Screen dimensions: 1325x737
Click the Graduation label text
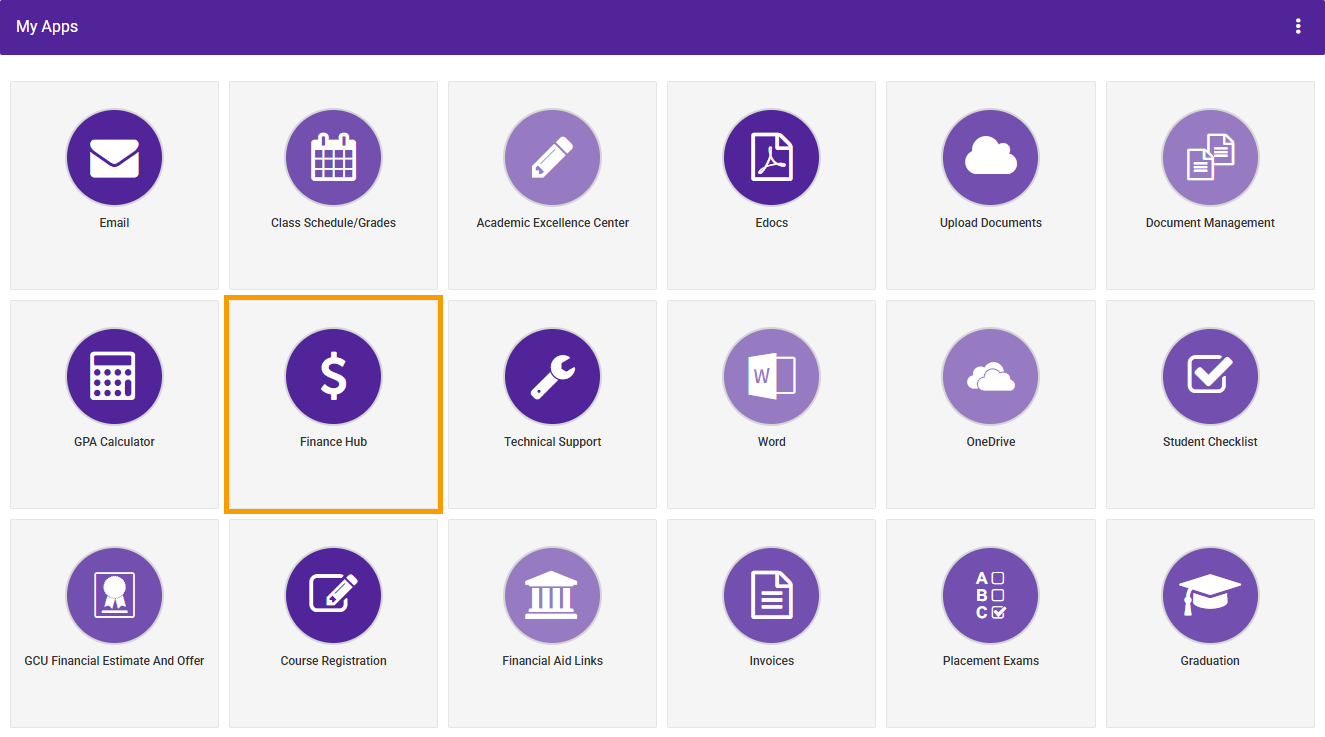pos(1210,661)
